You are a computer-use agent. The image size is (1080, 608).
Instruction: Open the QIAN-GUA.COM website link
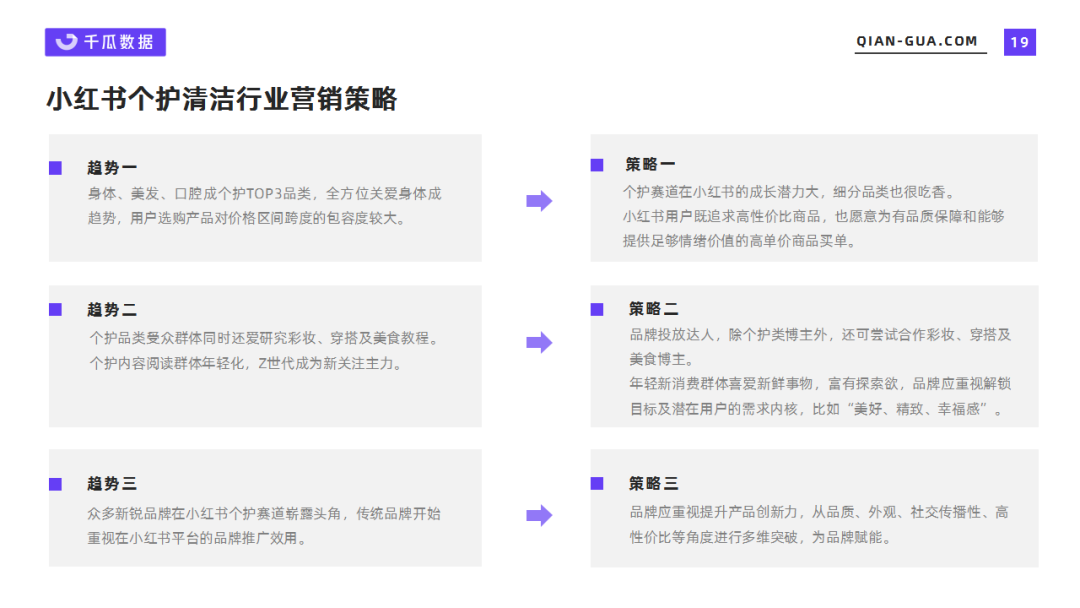point(916,42)
